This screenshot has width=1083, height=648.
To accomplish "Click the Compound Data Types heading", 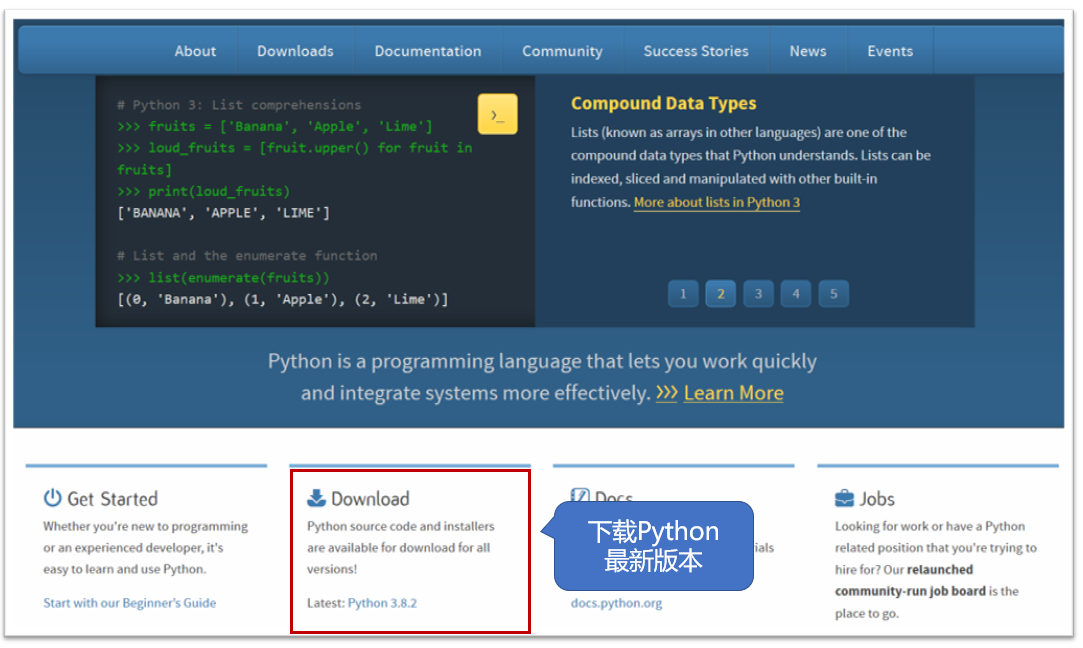I will coord(664,104).
